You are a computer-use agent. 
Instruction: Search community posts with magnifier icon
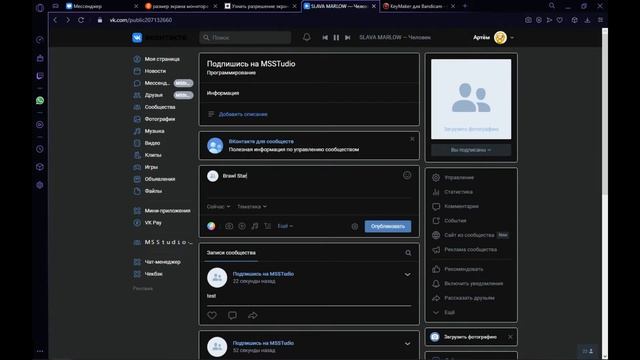coord(408,253)
